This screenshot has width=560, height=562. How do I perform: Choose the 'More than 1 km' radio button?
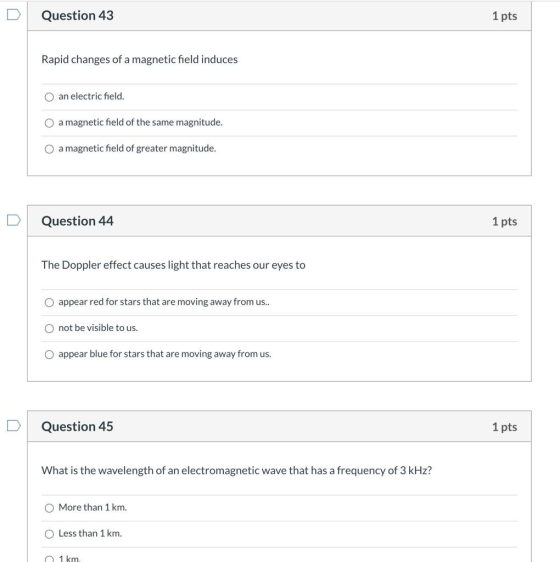49,508
